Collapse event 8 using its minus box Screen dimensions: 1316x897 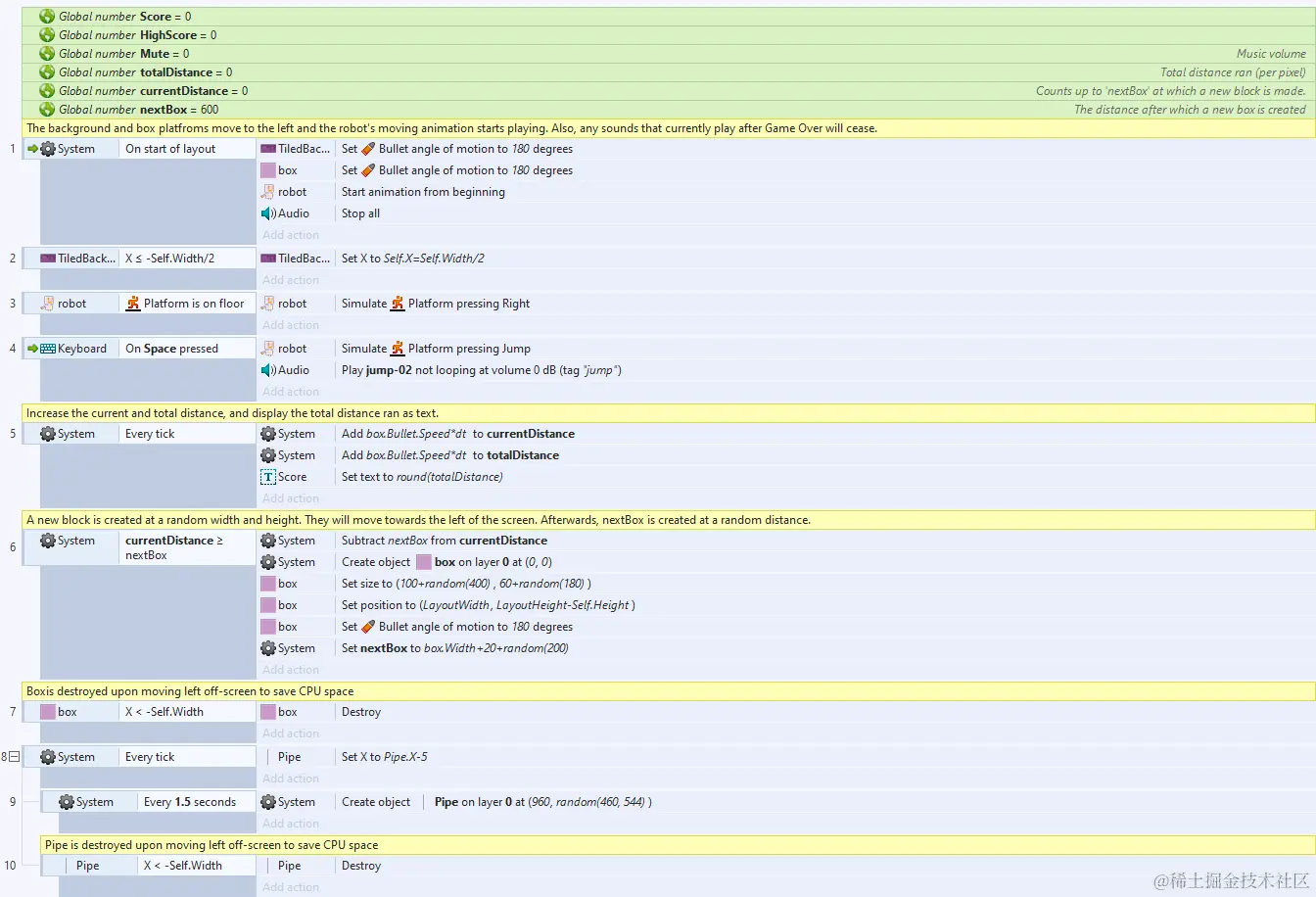pos(14,757)
